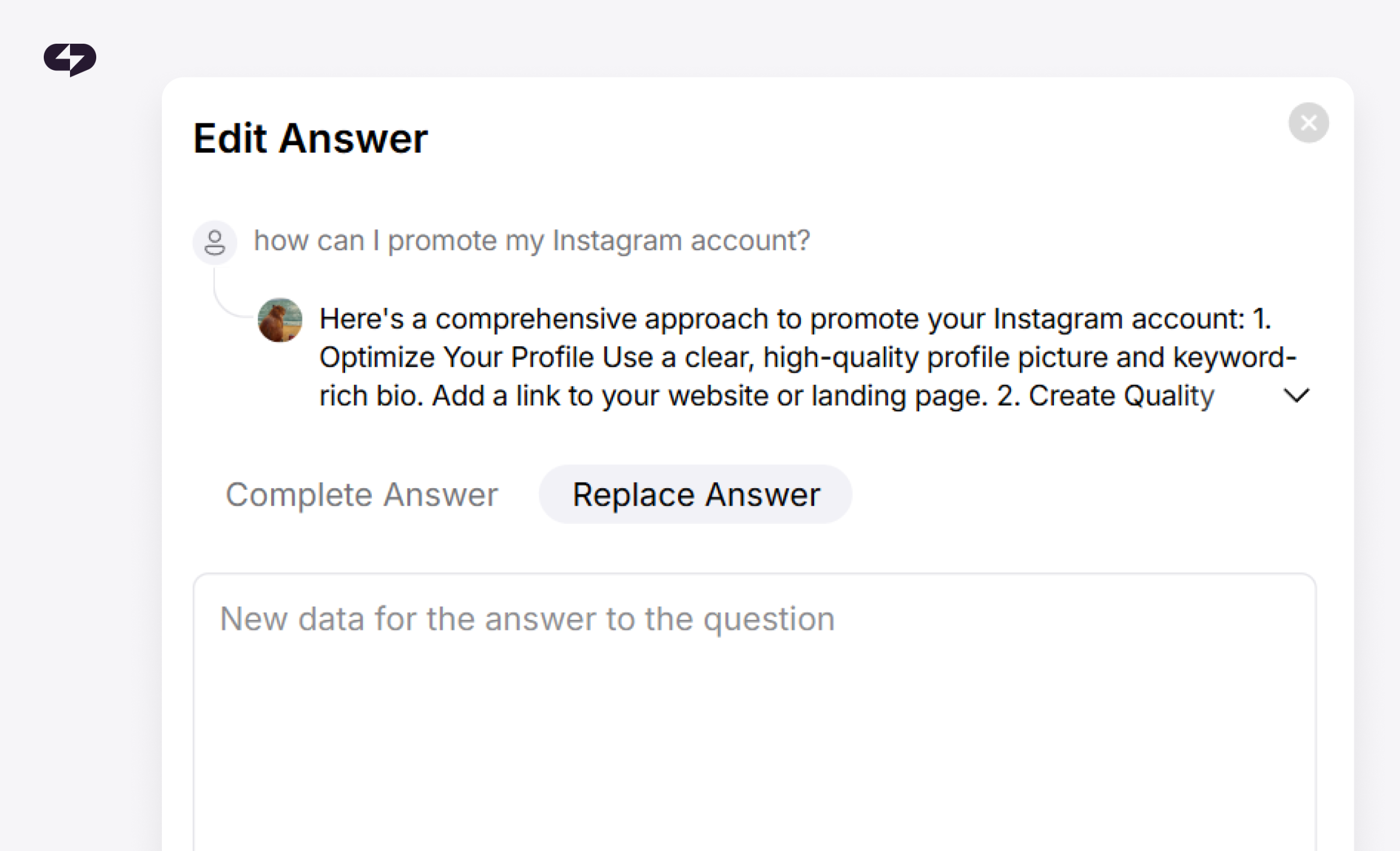Choose Complete Answer editing mode
This screenshot has height=851, width=1400.
point(361,495)
